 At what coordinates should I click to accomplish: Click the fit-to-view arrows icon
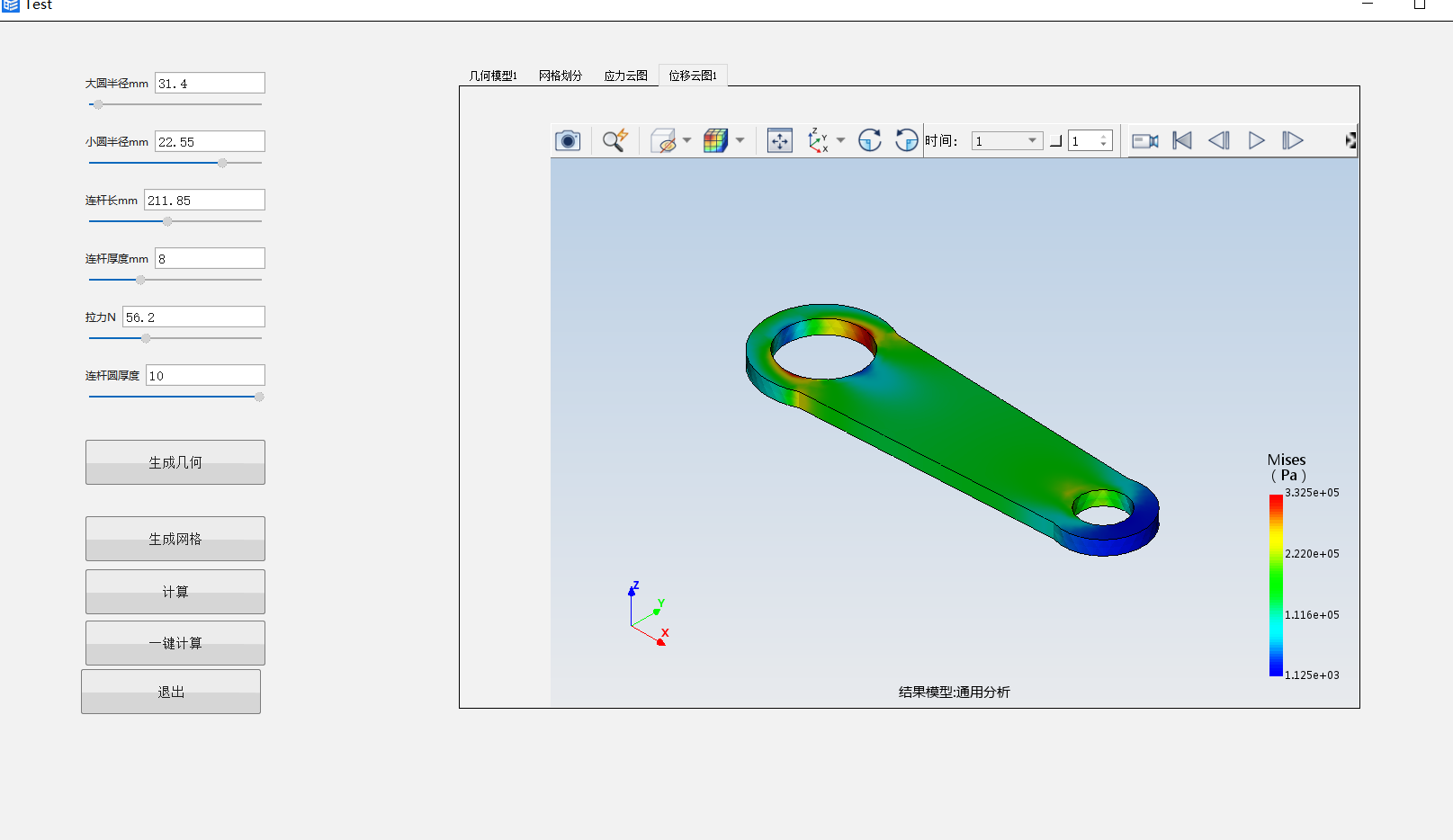(780, 140)
